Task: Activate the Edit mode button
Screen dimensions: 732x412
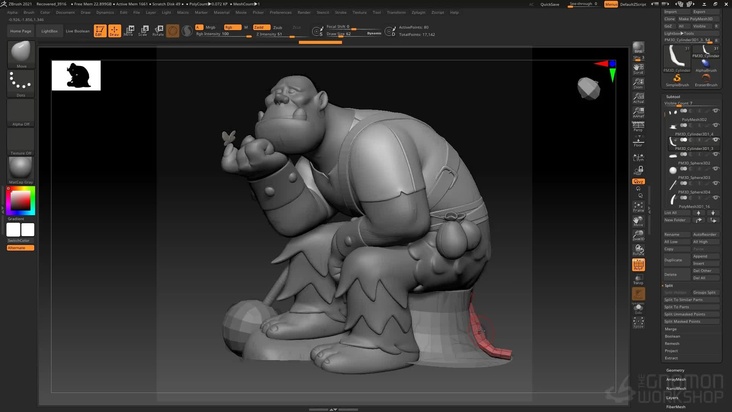Action: pyautogui.click(x=100, y=31)
